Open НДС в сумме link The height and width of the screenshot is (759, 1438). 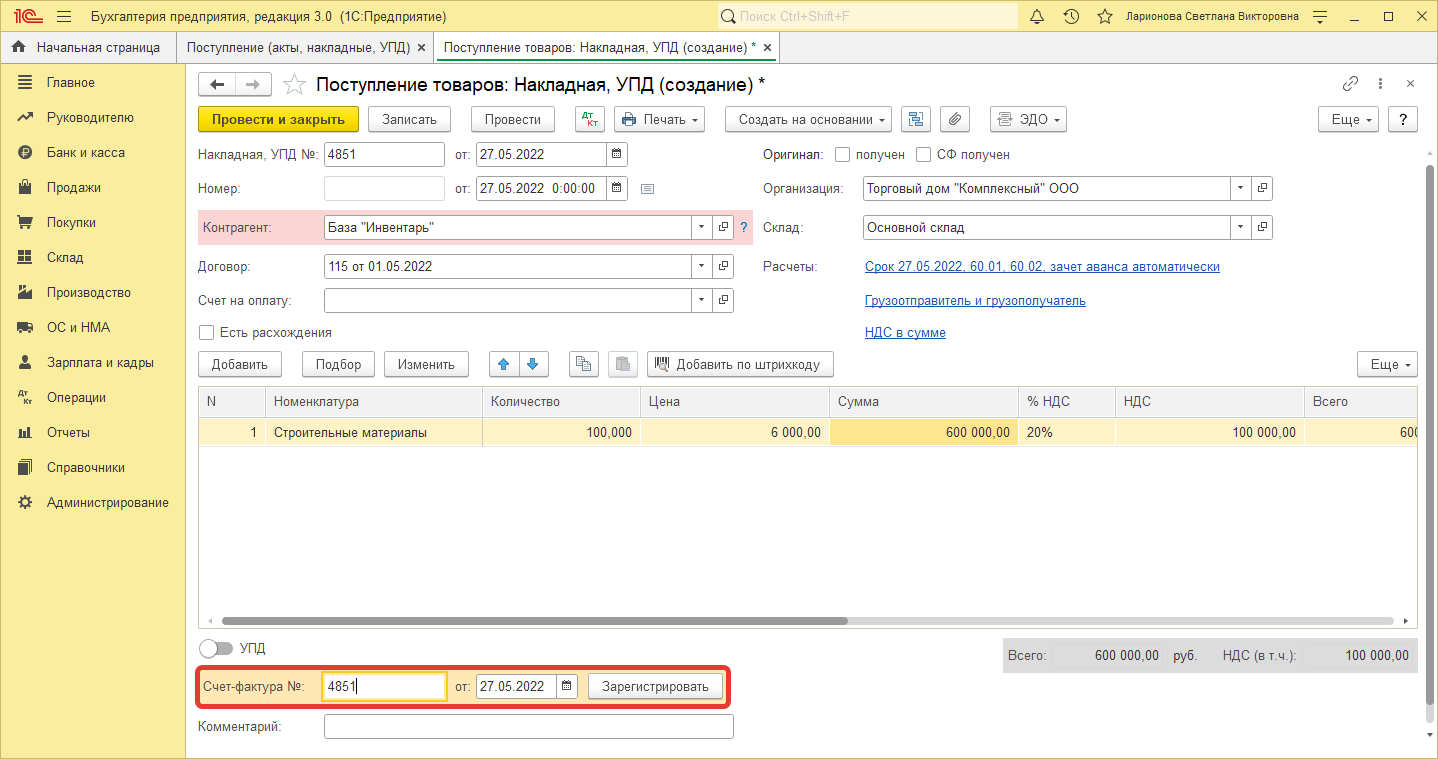point(905,332)
